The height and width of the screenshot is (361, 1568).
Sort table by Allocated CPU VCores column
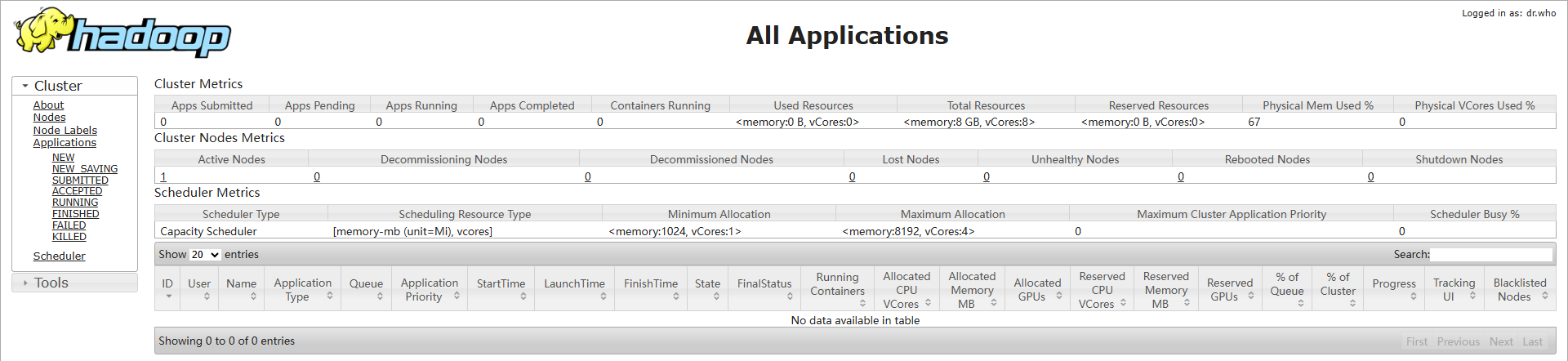[x=906, y=288]
